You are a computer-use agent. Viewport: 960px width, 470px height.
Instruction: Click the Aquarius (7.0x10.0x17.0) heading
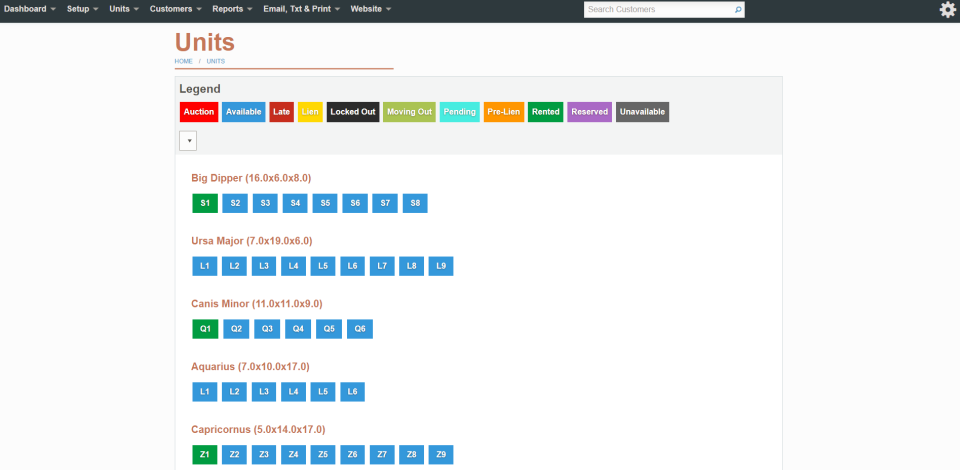250,367
